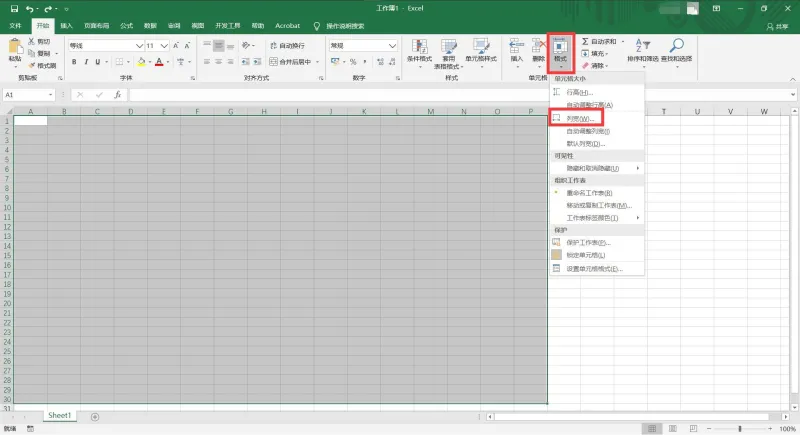The width and height of the screenshot is (800, 435).
Task: Click Merge and Center (合并后居中)
Action: pyautogui.click(x=290, y=62)
